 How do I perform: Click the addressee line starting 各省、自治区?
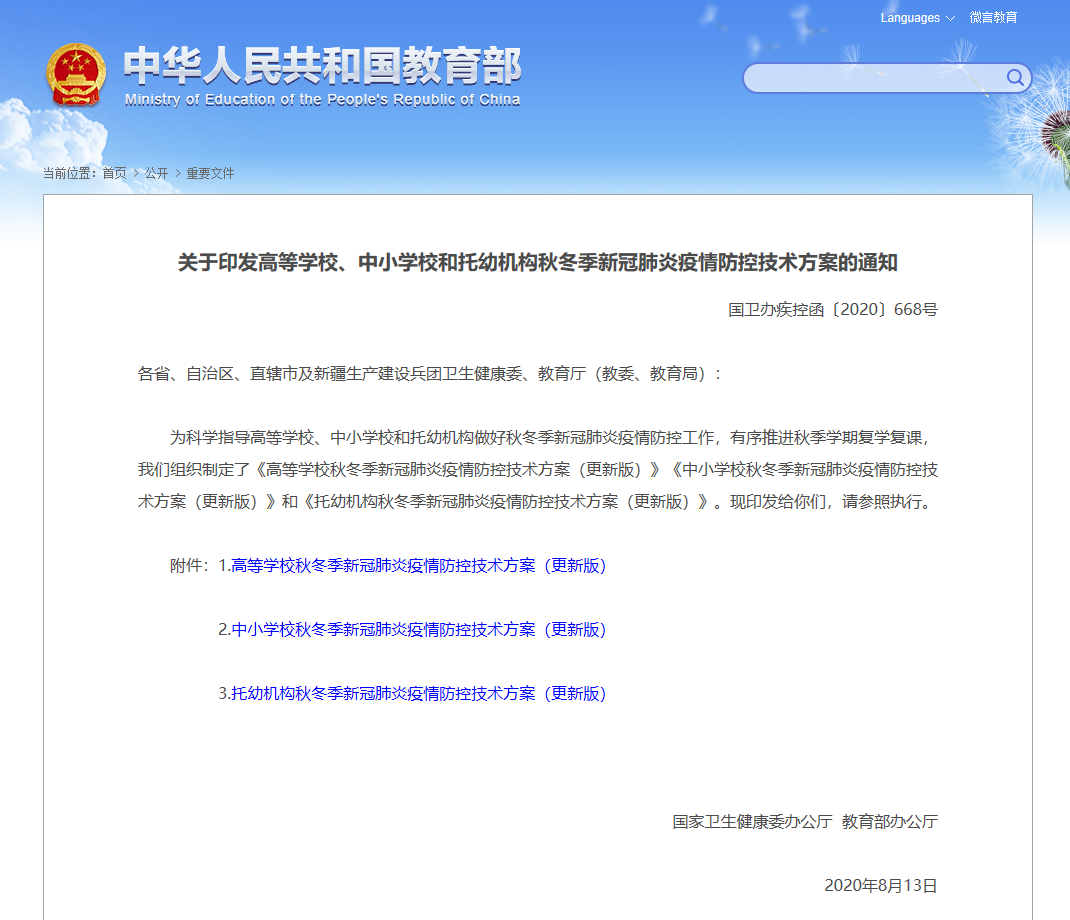click(x=430, y=374)
